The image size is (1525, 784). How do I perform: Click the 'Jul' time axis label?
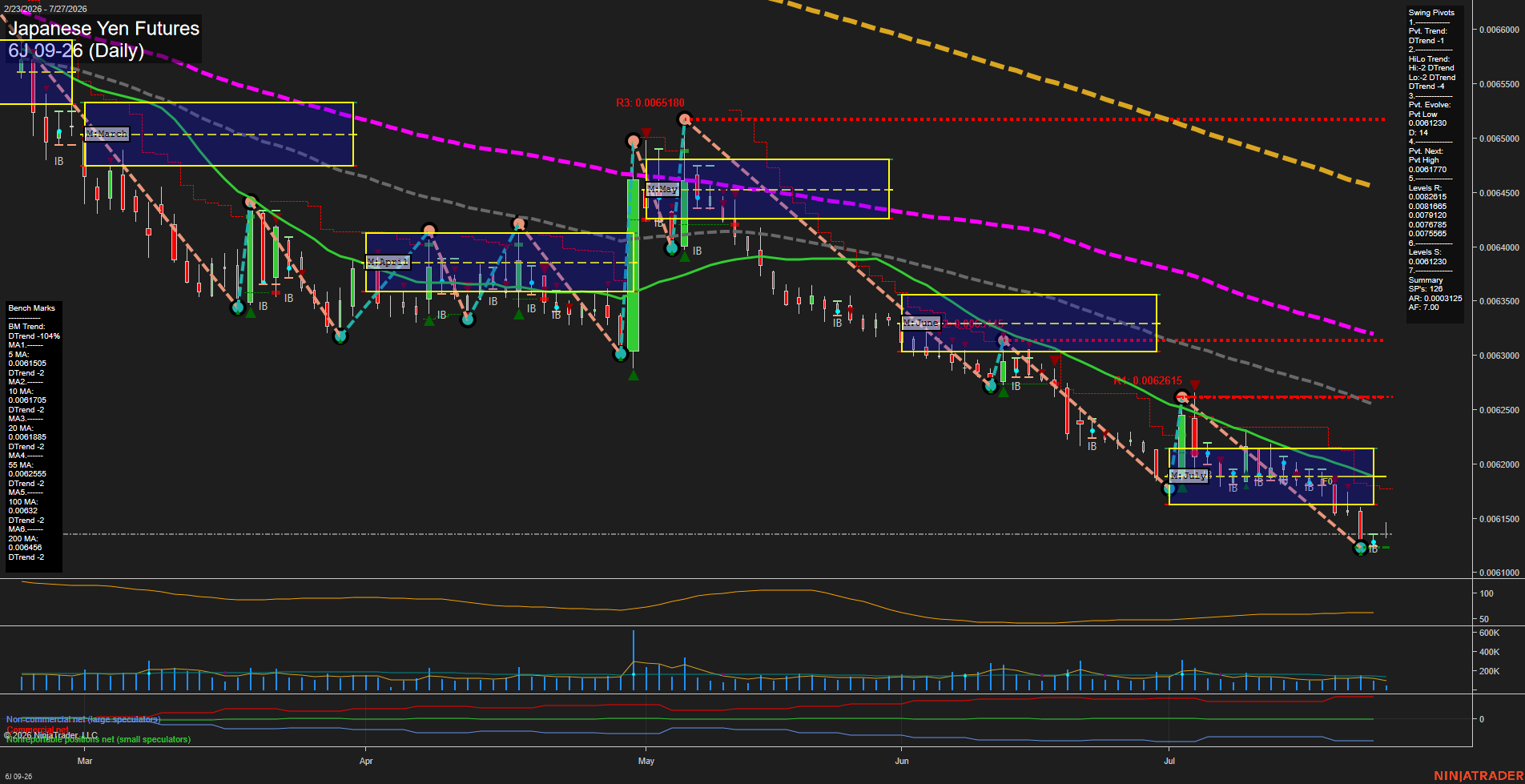[x=1169, y=761]
